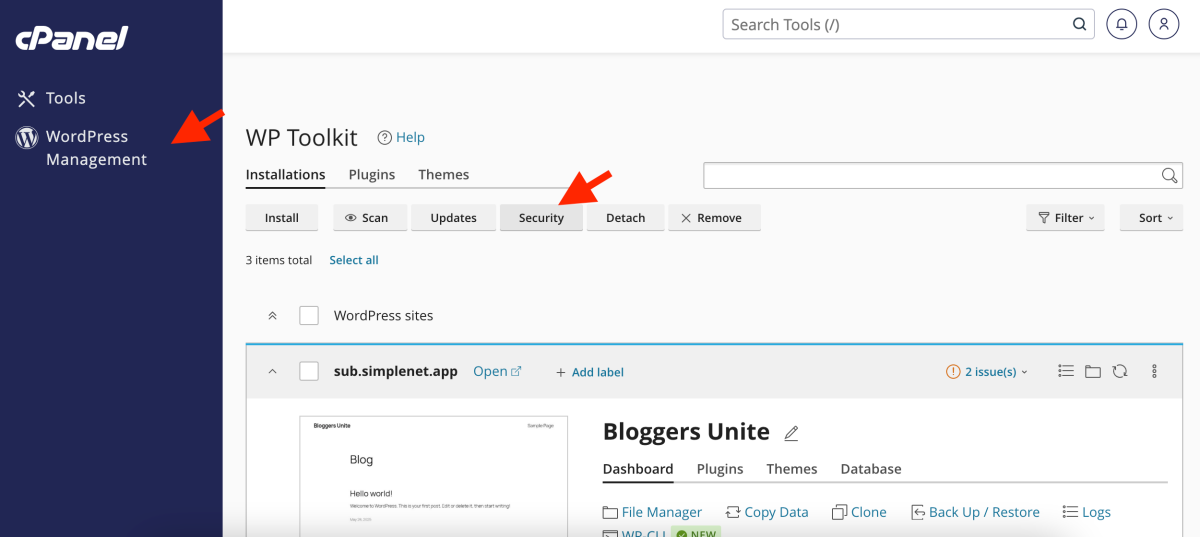
Task: Click the Select all link
Action: pyautogui.click(x=354, y=260)
